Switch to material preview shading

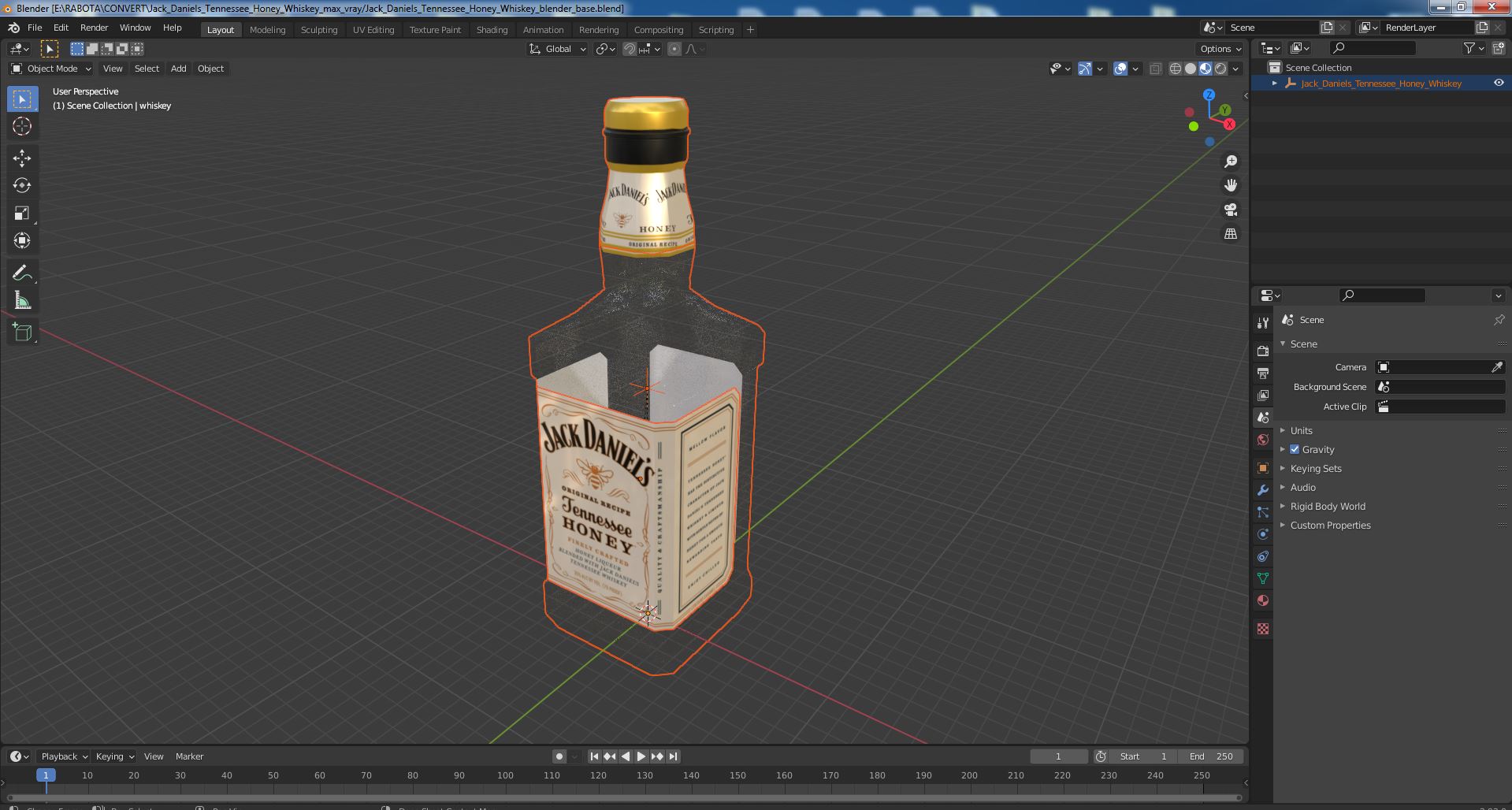click(1206, 69)
